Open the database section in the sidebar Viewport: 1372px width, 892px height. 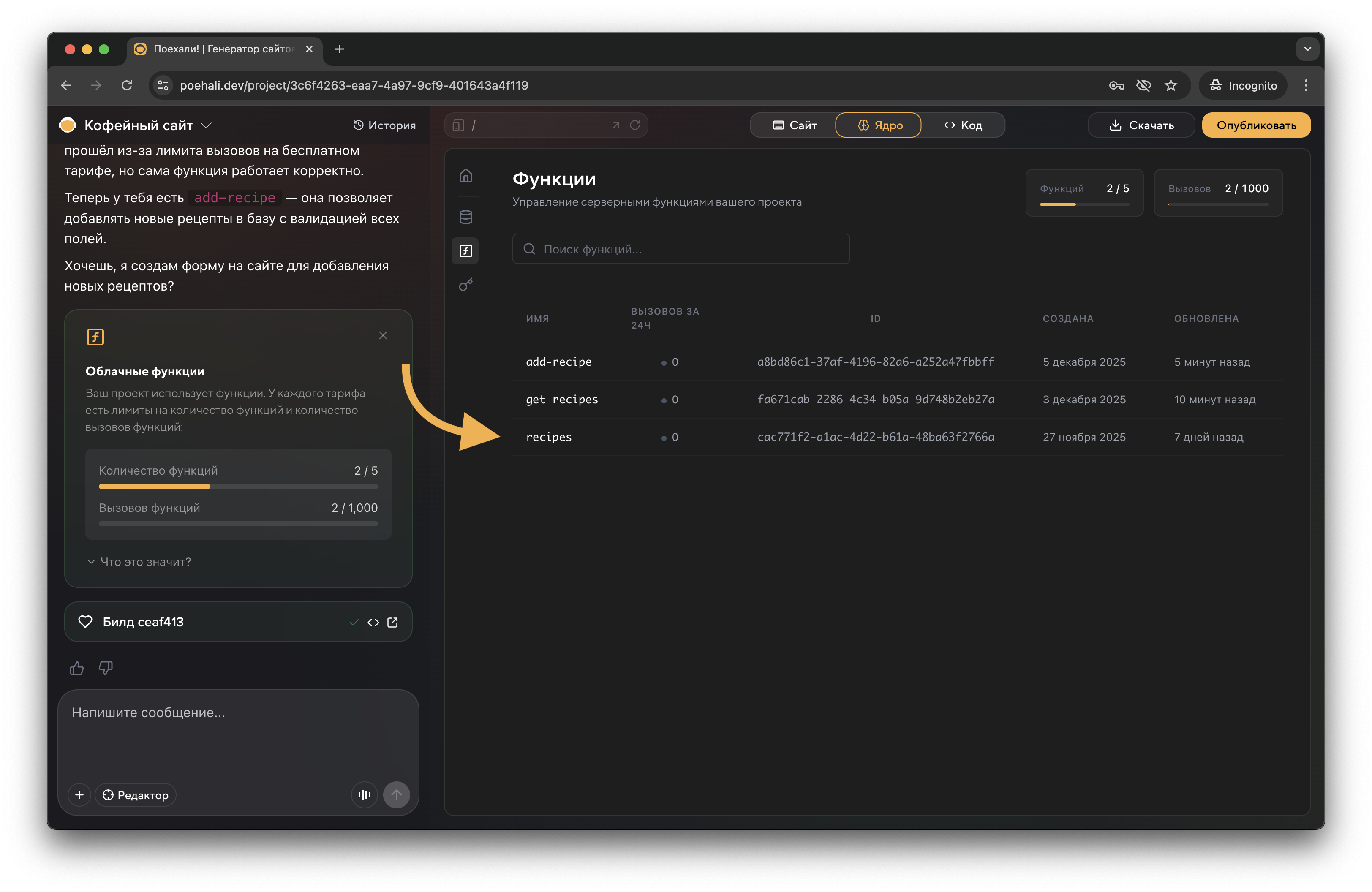coord(465,217)
